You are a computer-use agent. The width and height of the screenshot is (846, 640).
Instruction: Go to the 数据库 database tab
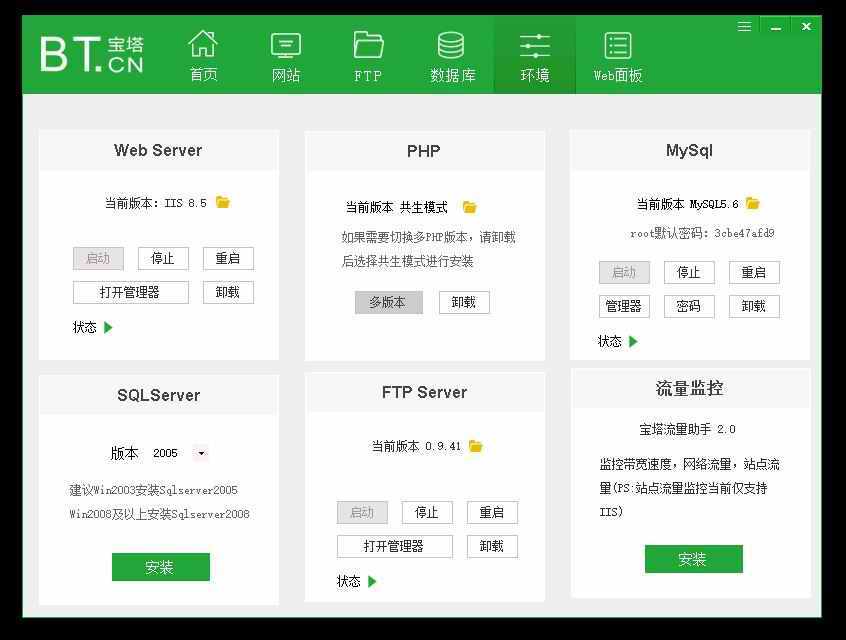coord(452,56)
